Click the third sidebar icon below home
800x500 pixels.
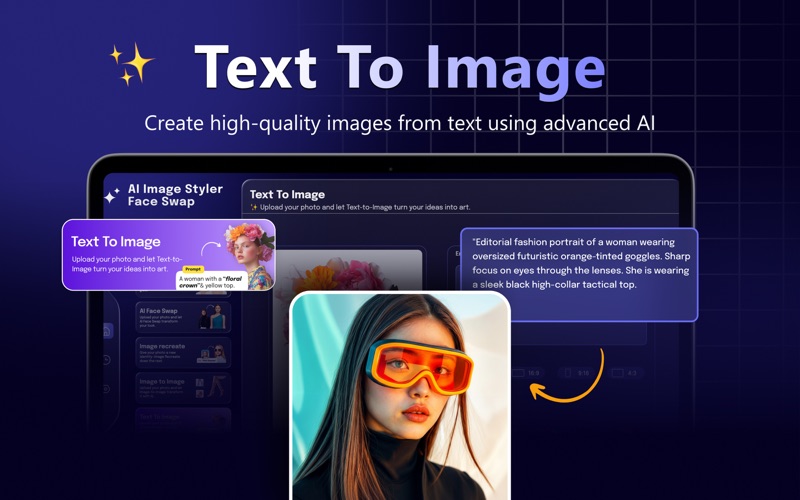[106, 389]
